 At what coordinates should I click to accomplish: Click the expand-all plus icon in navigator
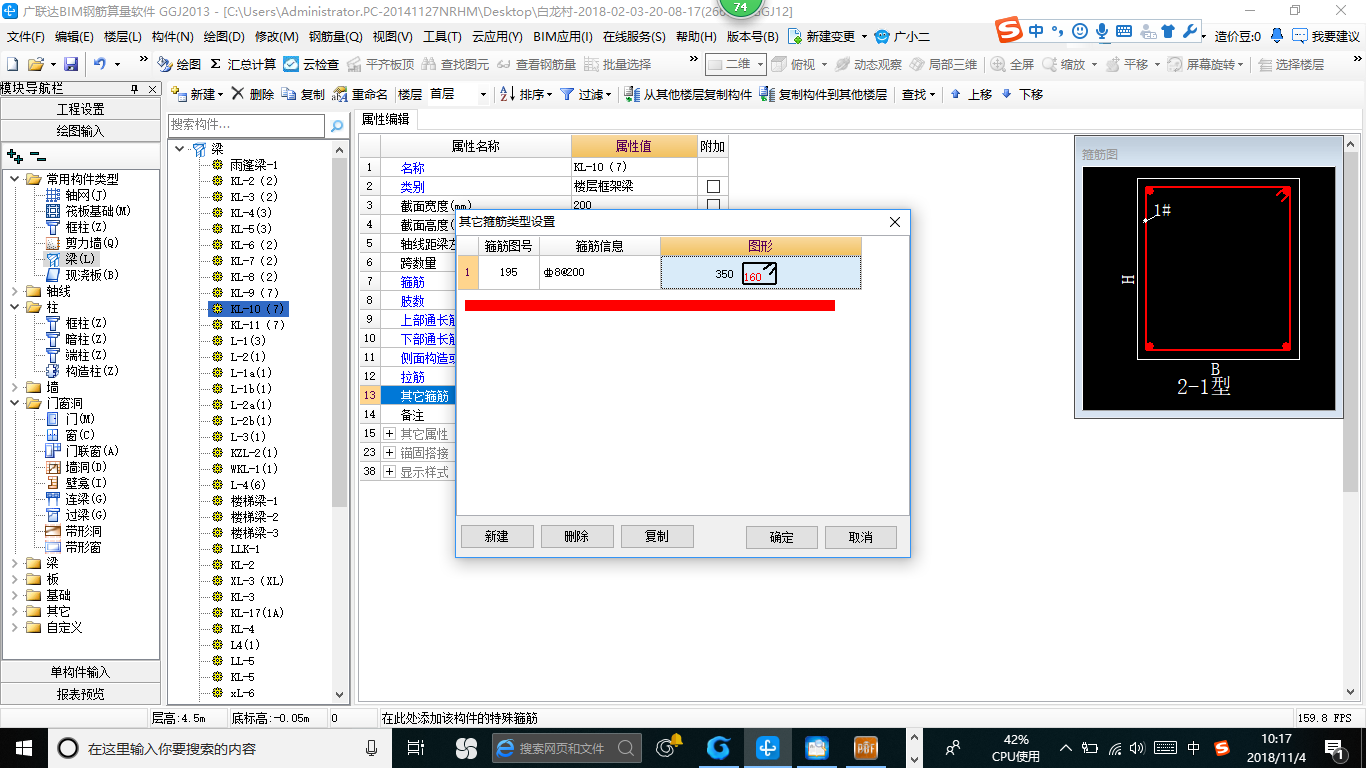[14, 157]
